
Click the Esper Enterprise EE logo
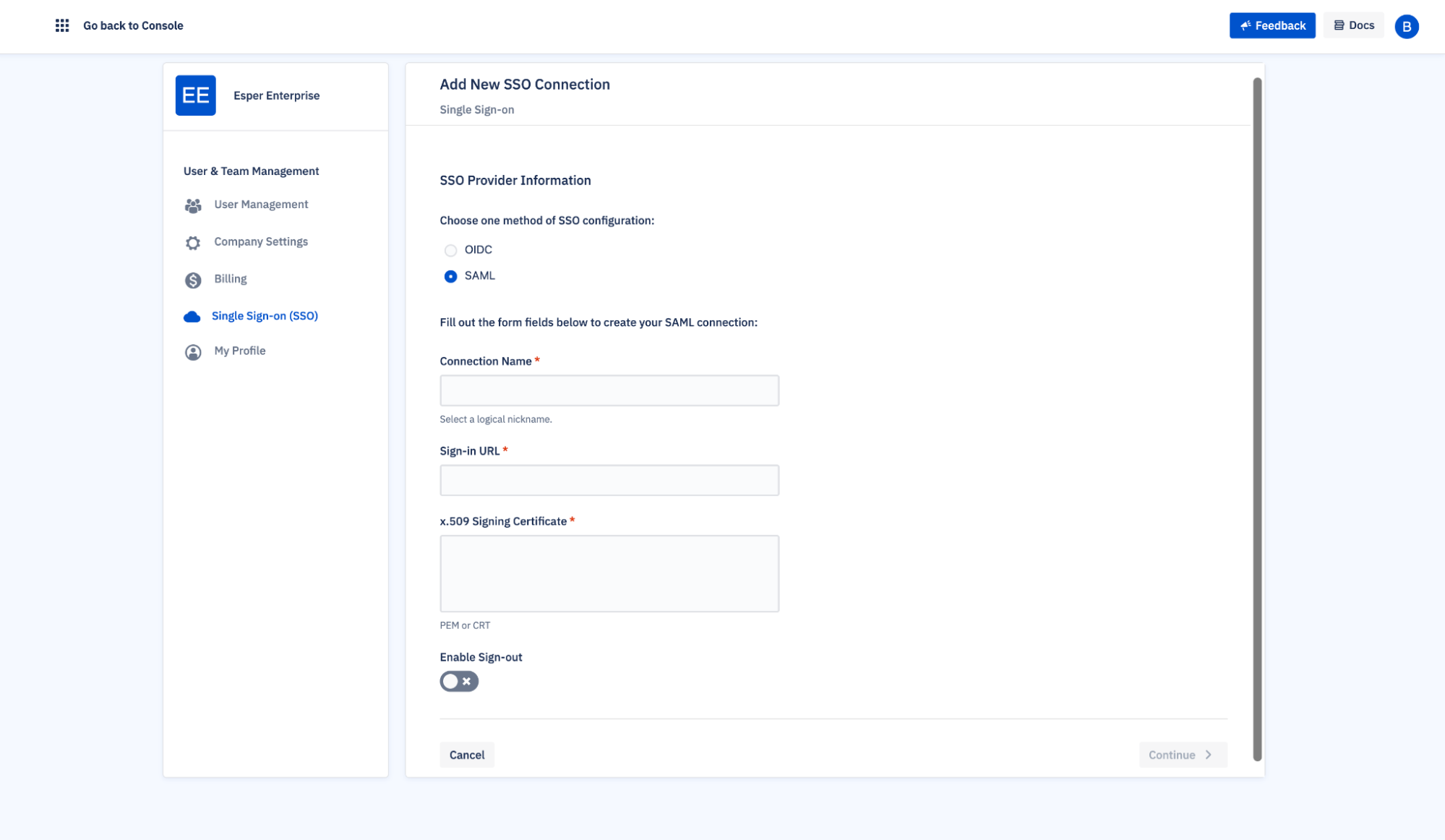tap(195, 95)
